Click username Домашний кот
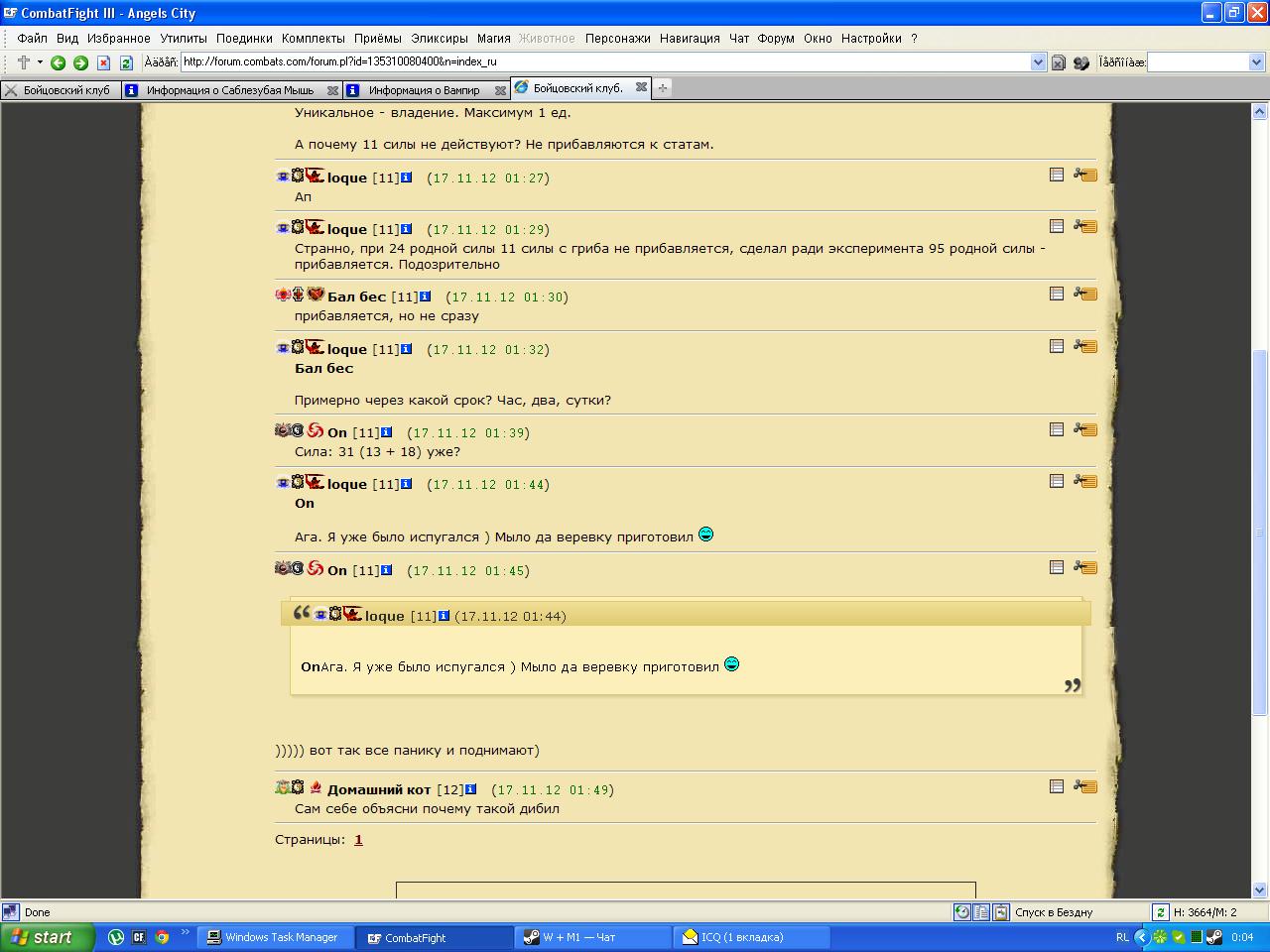 (380, 789)
